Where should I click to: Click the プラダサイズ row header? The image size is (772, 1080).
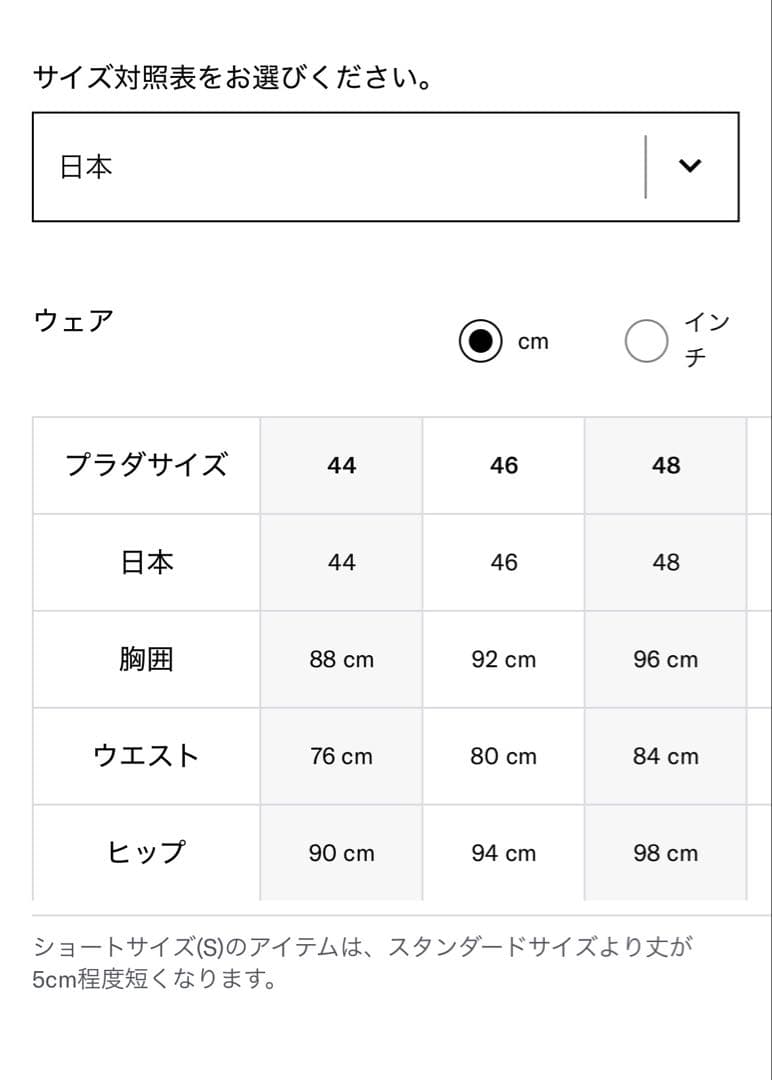click(x=146, y=465)
